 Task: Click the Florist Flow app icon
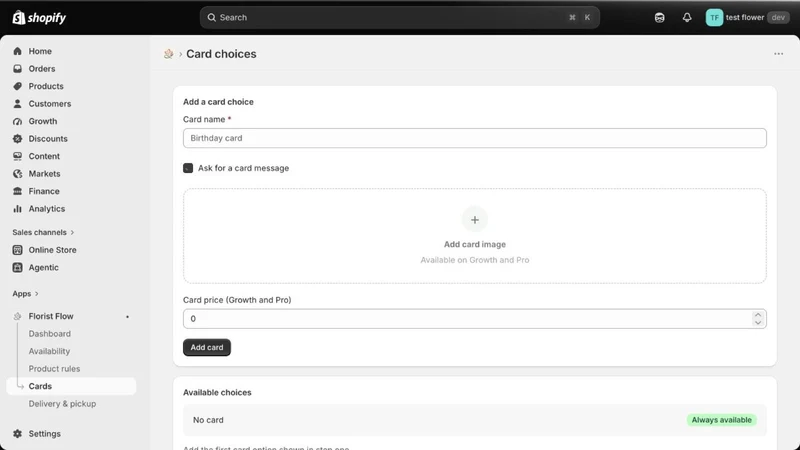pos(17,316)
